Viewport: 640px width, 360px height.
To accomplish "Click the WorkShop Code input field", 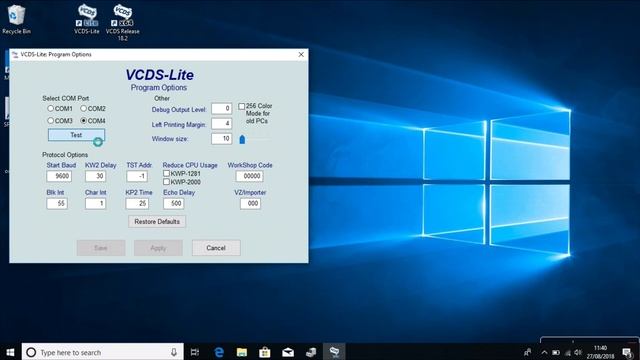I will (249, 176).
